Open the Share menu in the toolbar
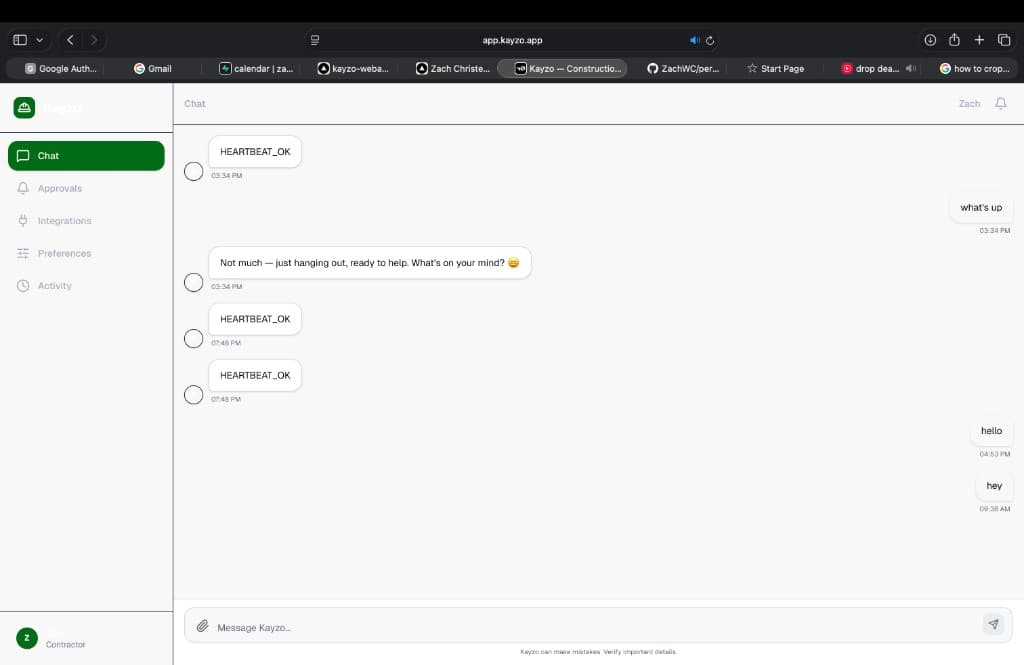Image resolution: width=1024 pixels, height=665 pixels. click(x=955, y=39)
